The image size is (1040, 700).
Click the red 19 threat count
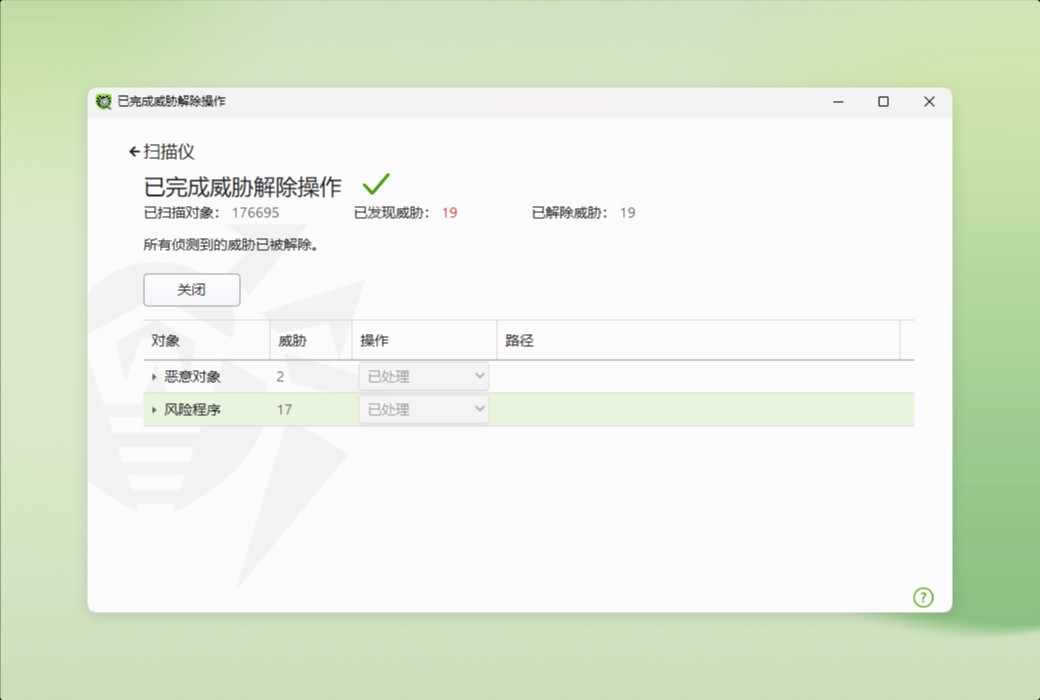click(x=449, y=213)
